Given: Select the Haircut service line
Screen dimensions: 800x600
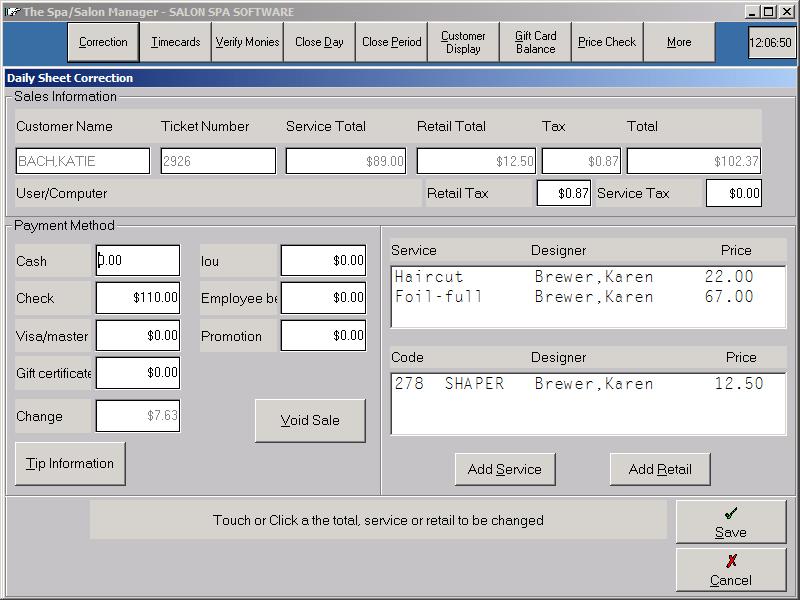Looking at the screenshot, I should click(x=573, y=277).
